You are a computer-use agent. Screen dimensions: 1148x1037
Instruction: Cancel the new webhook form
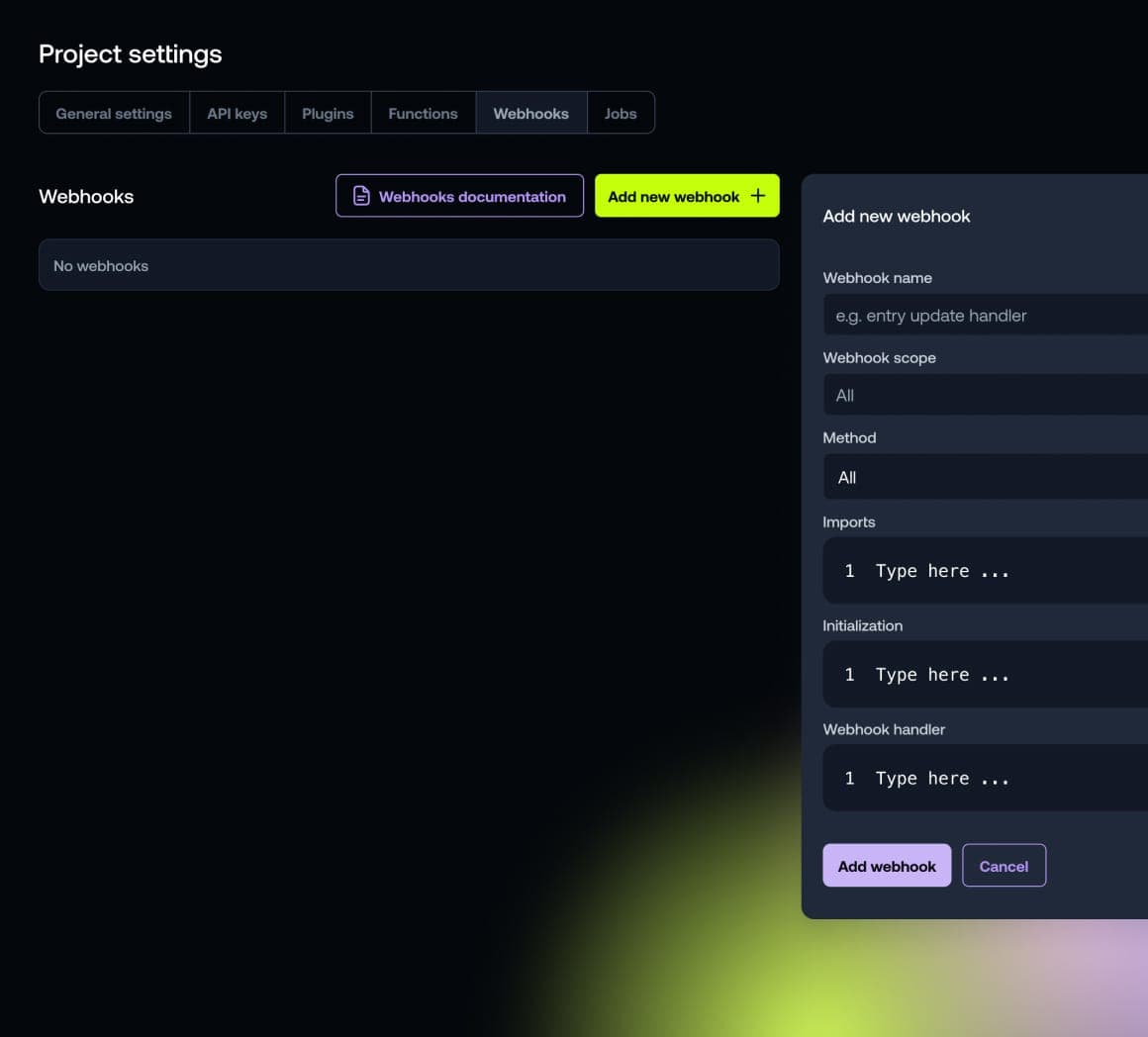(1004, 865)
